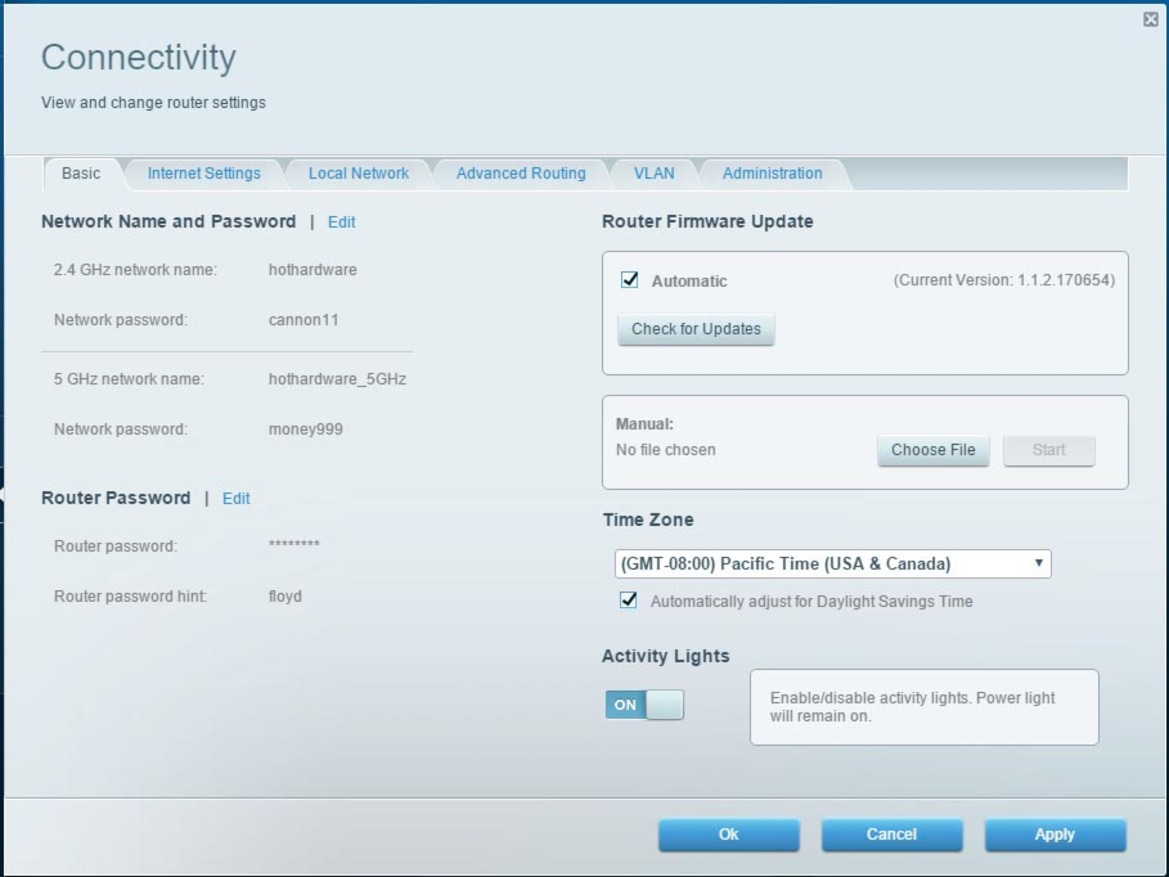Open the Internet Settings tab
1169x877 pixels.
(x=204, y=174)
